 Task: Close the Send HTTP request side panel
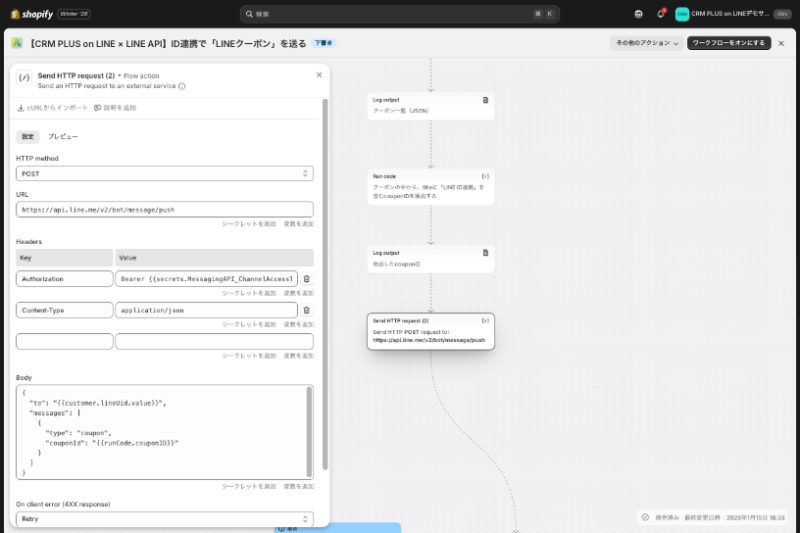point(319,75)
